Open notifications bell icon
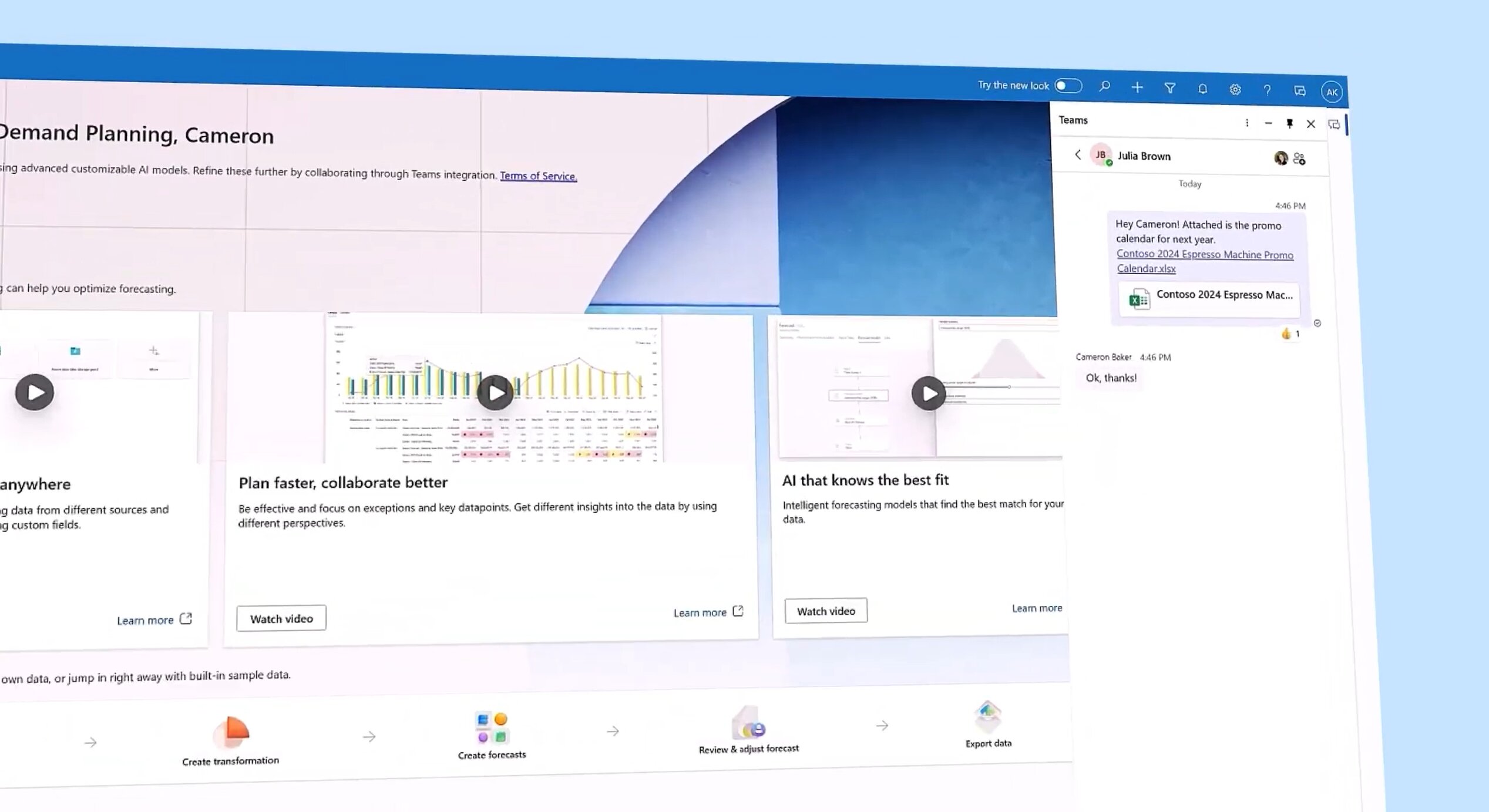The image size is (1489, 812). [x=1202, y=89]
